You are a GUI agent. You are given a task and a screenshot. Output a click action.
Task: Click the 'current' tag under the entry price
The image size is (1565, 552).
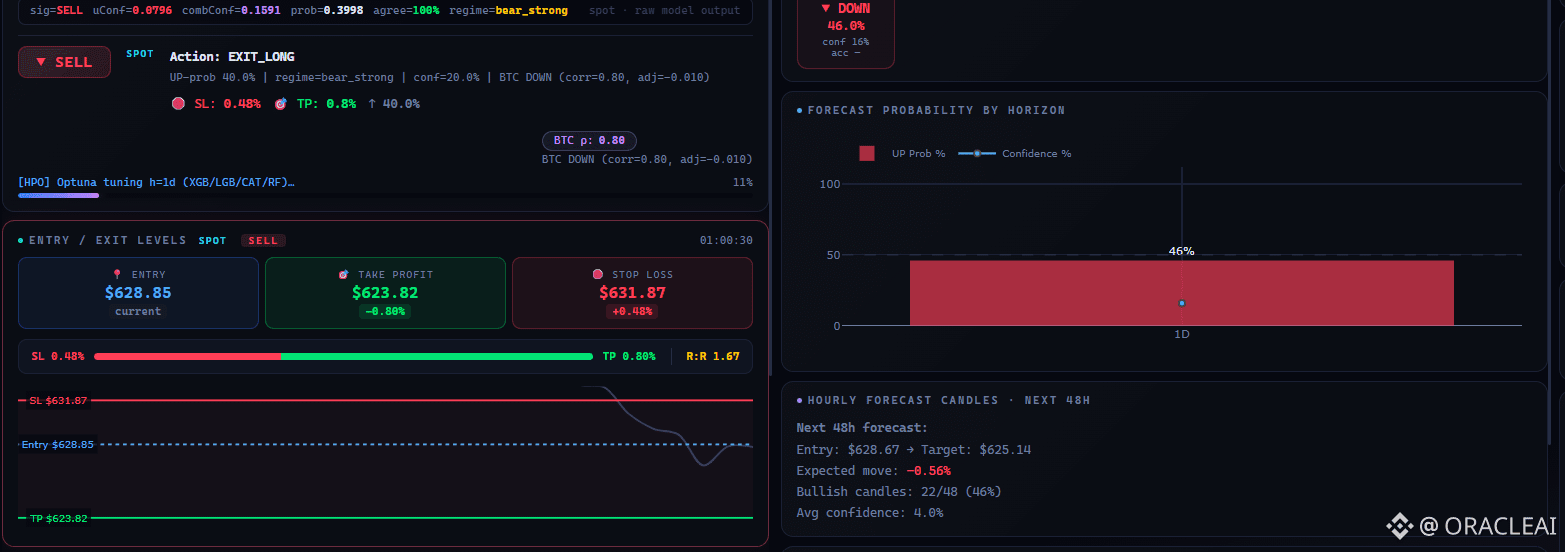point(138,311)
